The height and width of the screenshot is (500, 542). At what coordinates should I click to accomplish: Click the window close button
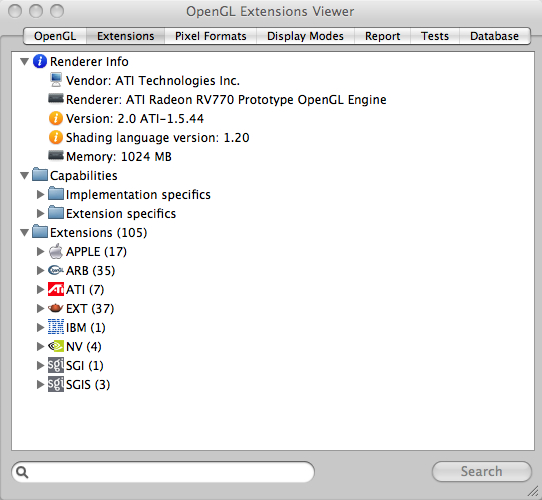(15, 11)
